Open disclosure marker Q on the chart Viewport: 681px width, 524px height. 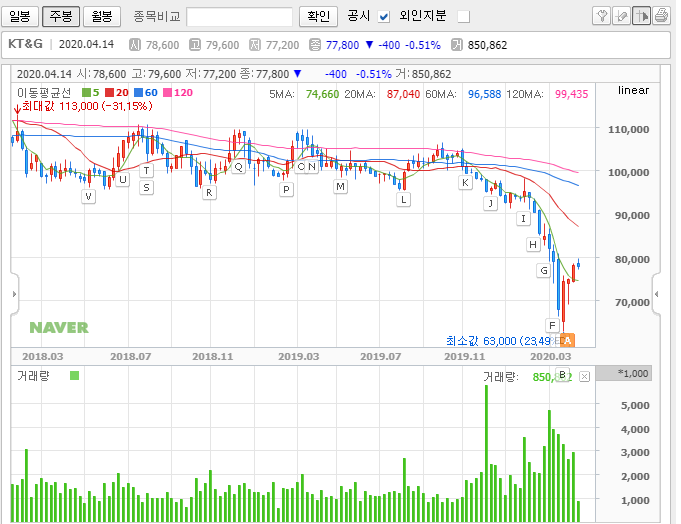(238, 167)
